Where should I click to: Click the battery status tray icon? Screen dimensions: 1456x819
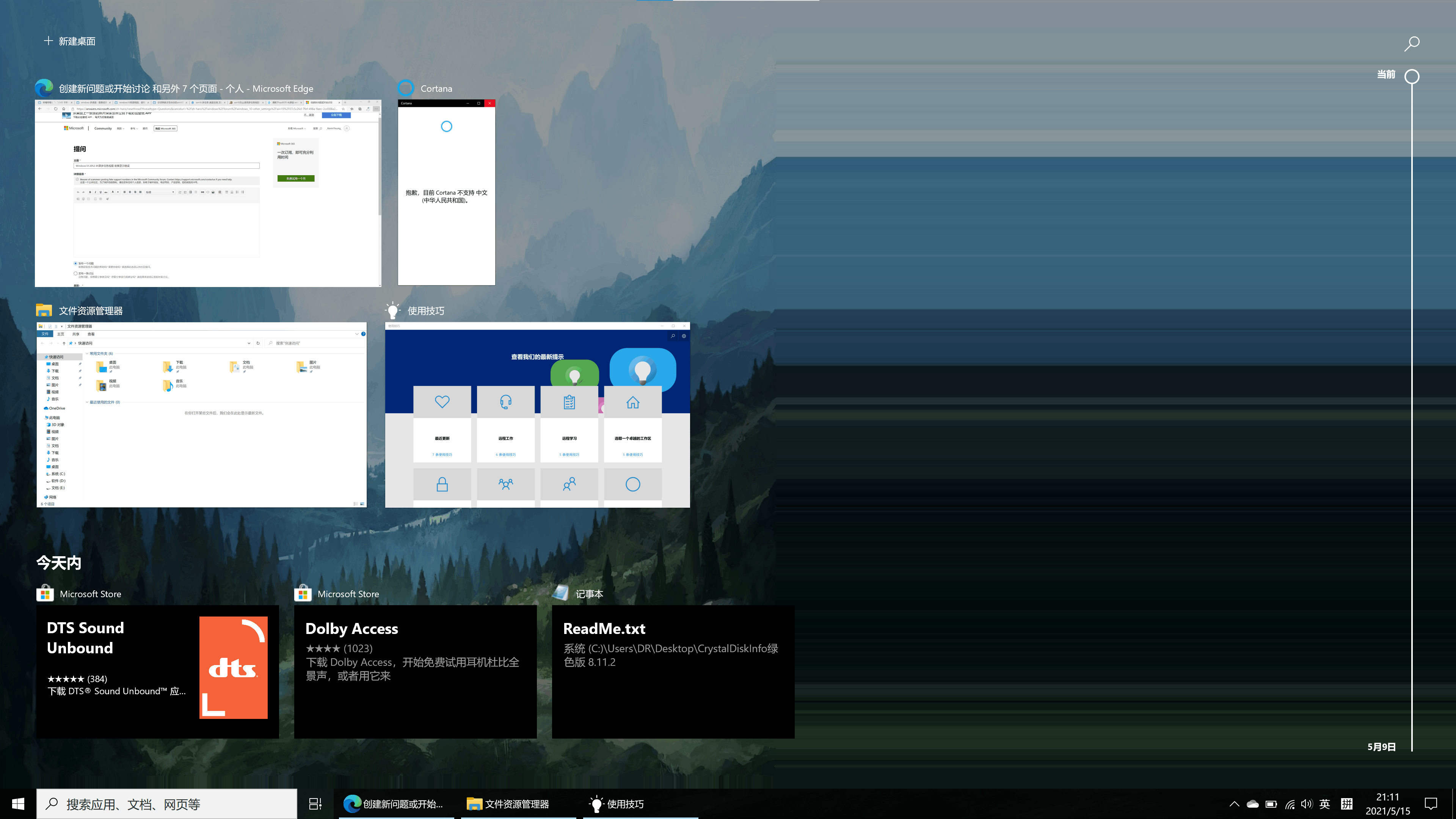point(1271,804)
